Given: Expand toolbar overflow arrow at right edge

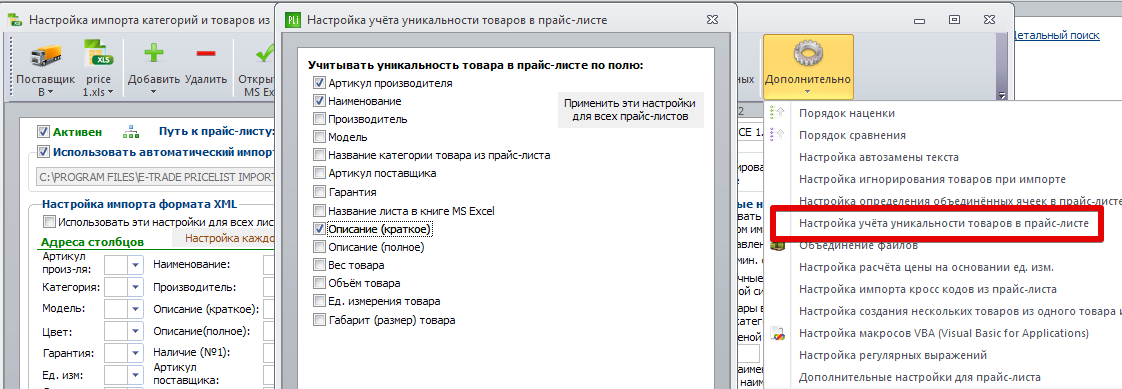Looking at the screenshot, I should [x=1003, y=94].
